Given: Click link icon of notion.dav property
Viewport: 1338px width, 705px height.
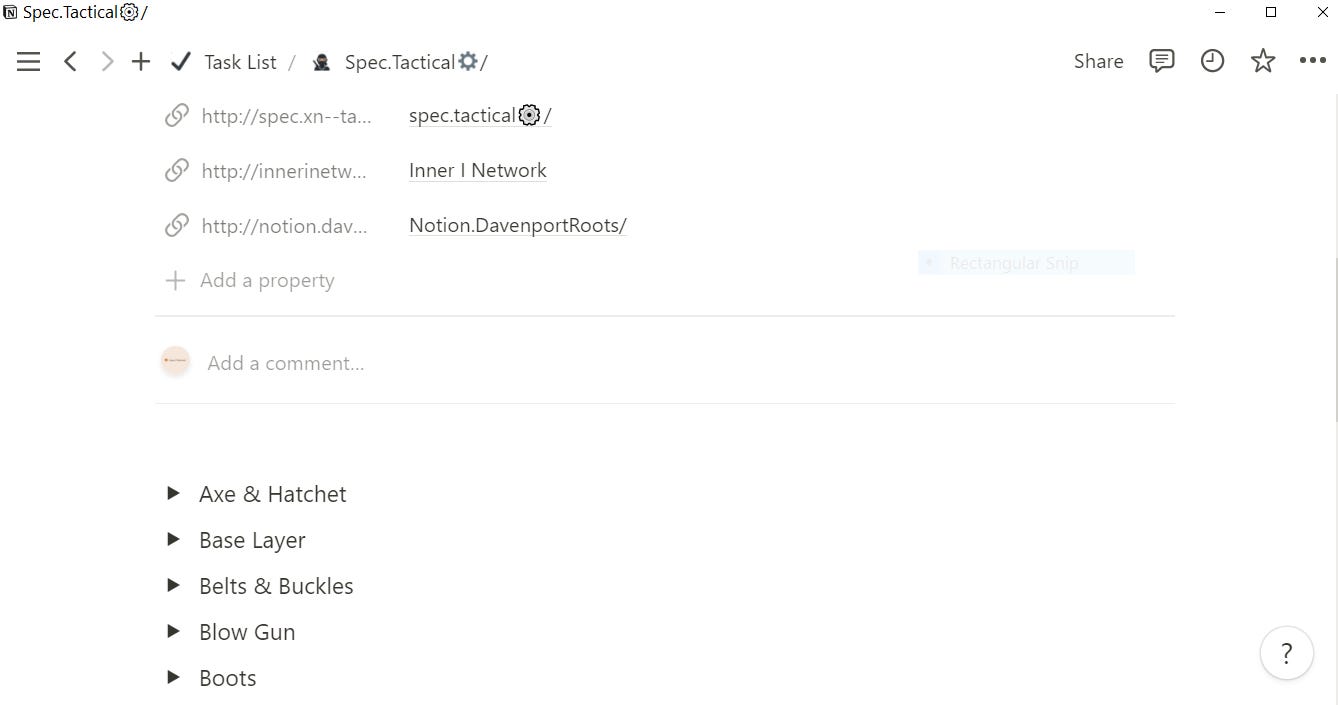Looking at the screenshot, I should (176, 226).
